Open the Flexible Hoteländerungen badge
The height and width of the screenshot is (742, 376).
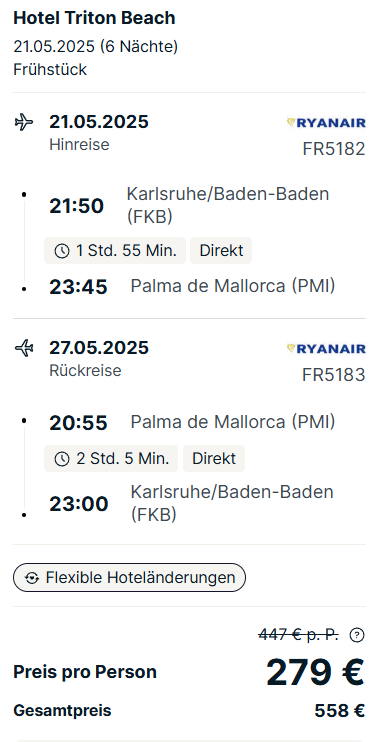click(129, 577)
